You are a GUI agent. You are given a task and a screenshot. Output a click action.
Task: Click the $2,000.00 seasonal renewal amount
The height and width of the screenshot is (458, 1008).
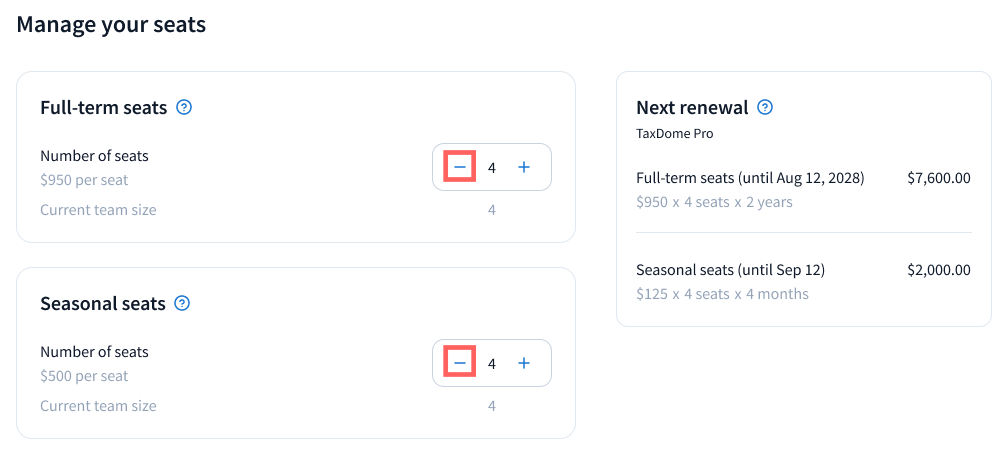938,270
